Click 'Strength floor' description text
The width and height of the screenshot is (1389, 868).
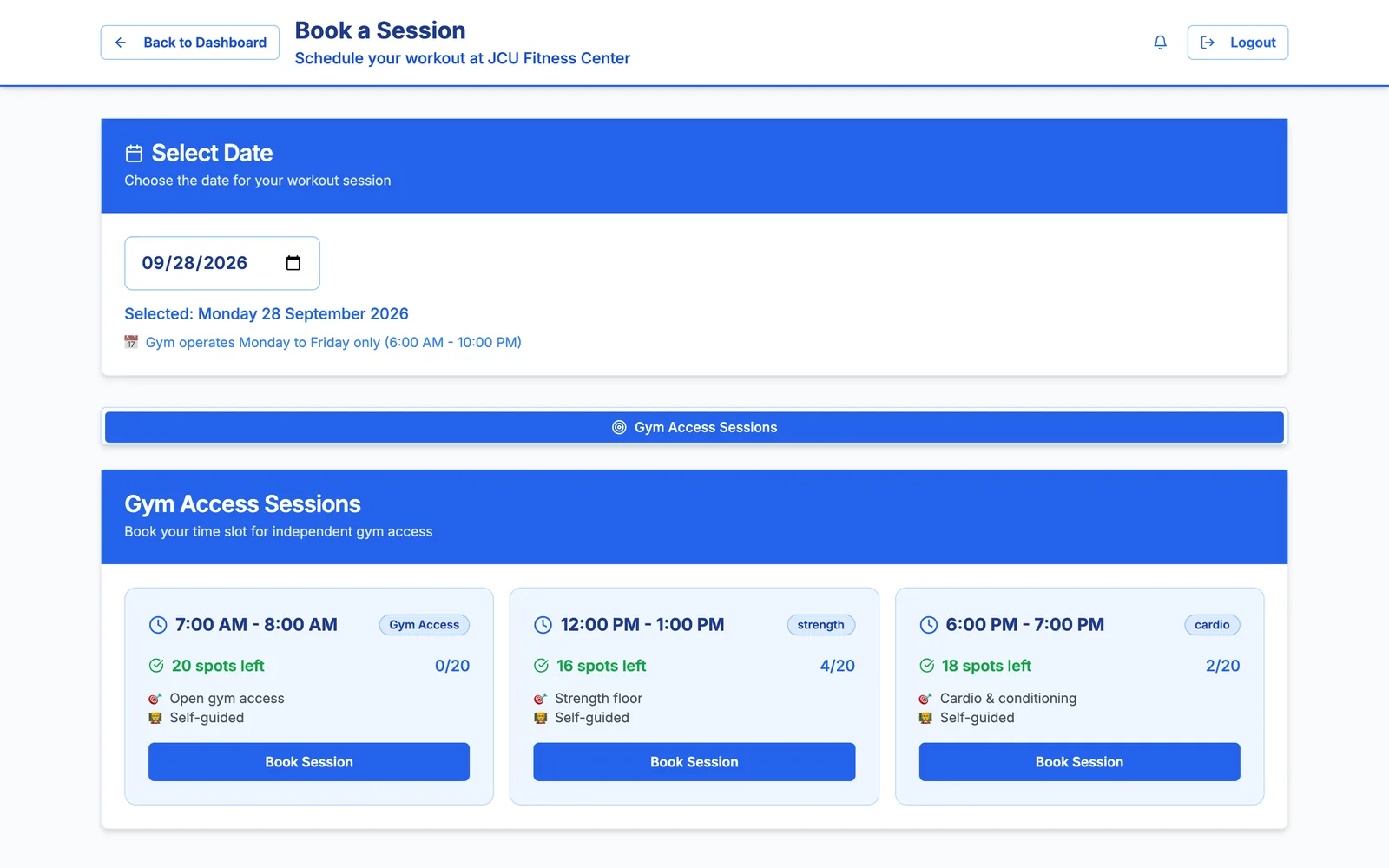pos(599,699)
